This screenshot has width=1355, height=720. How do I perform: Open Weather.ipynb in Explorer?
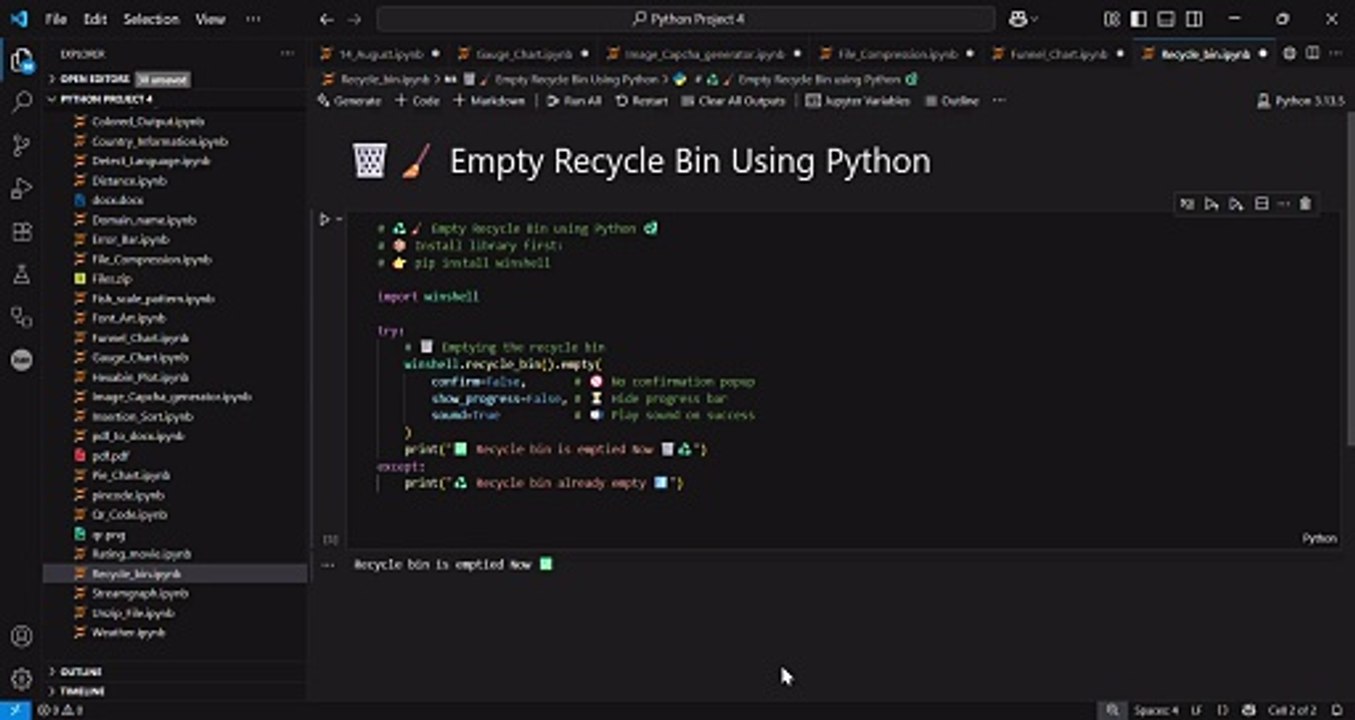pyautogui.click(x=175, y=633)
